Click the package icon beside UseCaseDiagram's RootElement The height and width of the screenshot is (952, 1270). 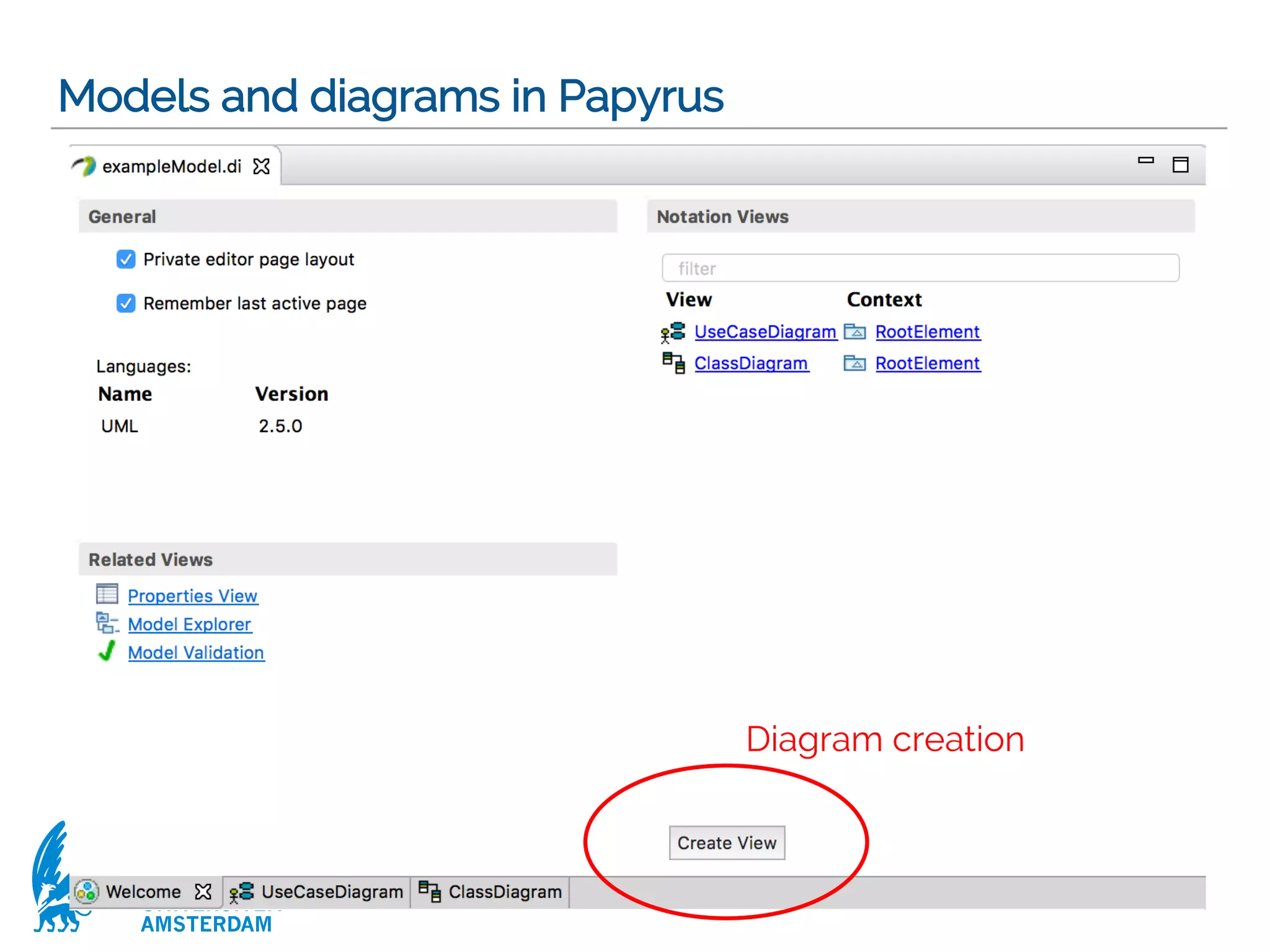coord(855,332)
